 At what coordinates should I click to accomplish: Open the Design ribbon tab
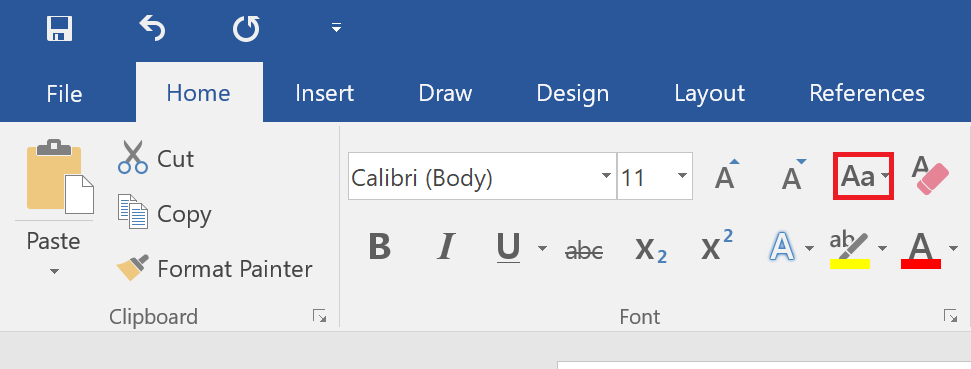click(573, 93)
